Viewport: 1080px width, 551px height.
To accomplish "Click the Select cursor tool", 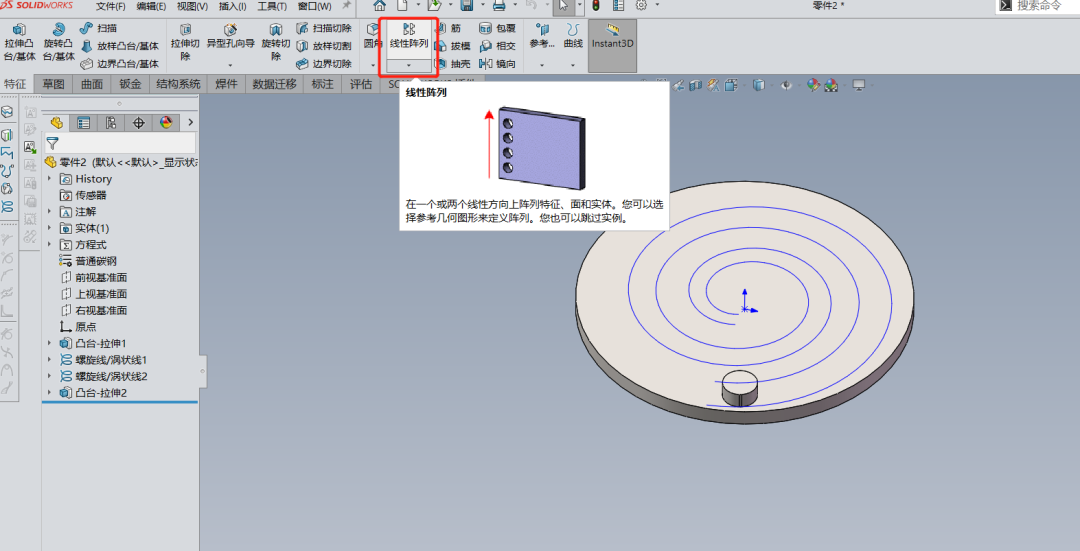I will pos(564,6).
